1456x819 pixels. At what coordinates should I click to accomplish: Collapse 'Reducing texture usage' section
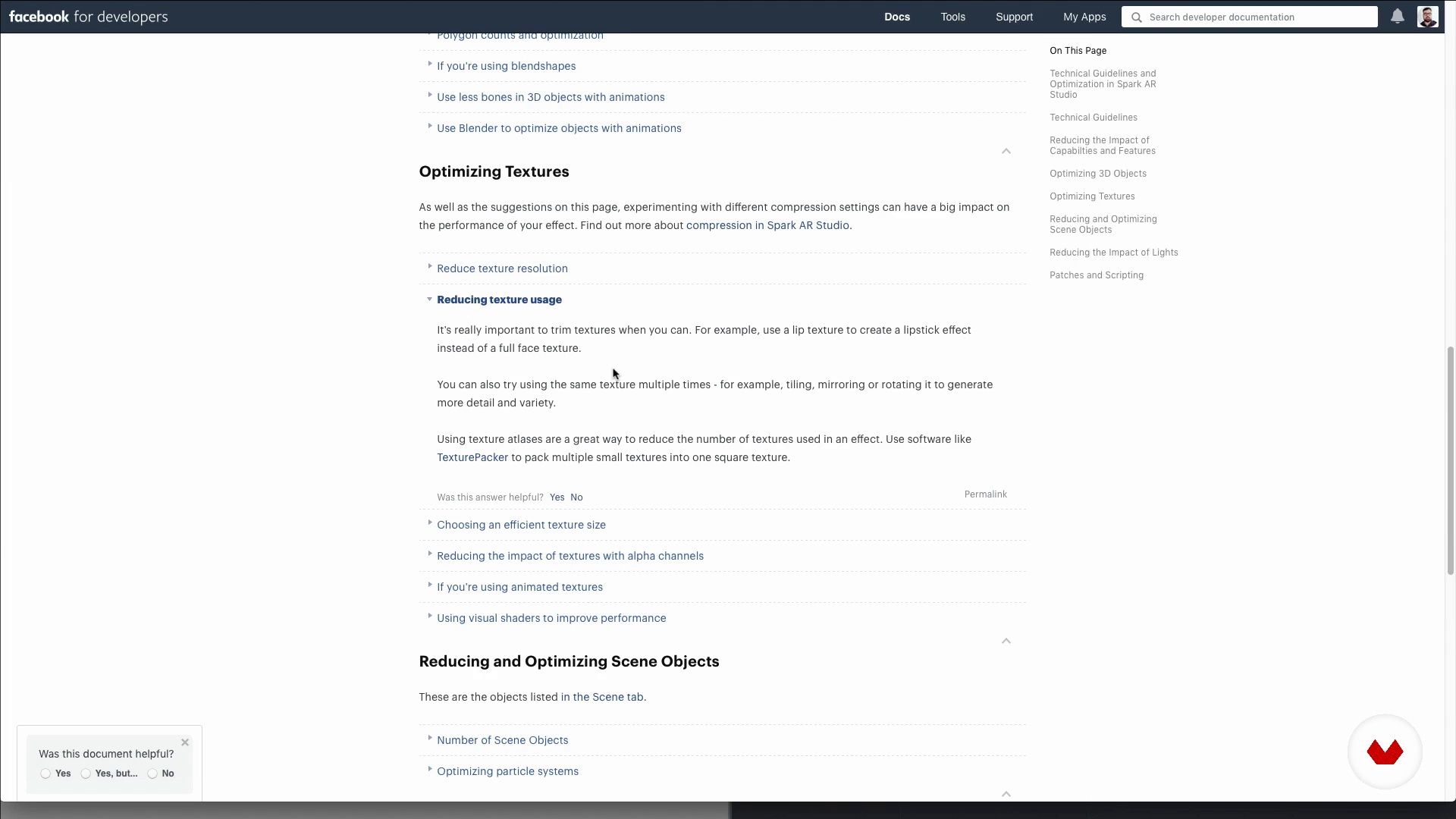[499, 300]
